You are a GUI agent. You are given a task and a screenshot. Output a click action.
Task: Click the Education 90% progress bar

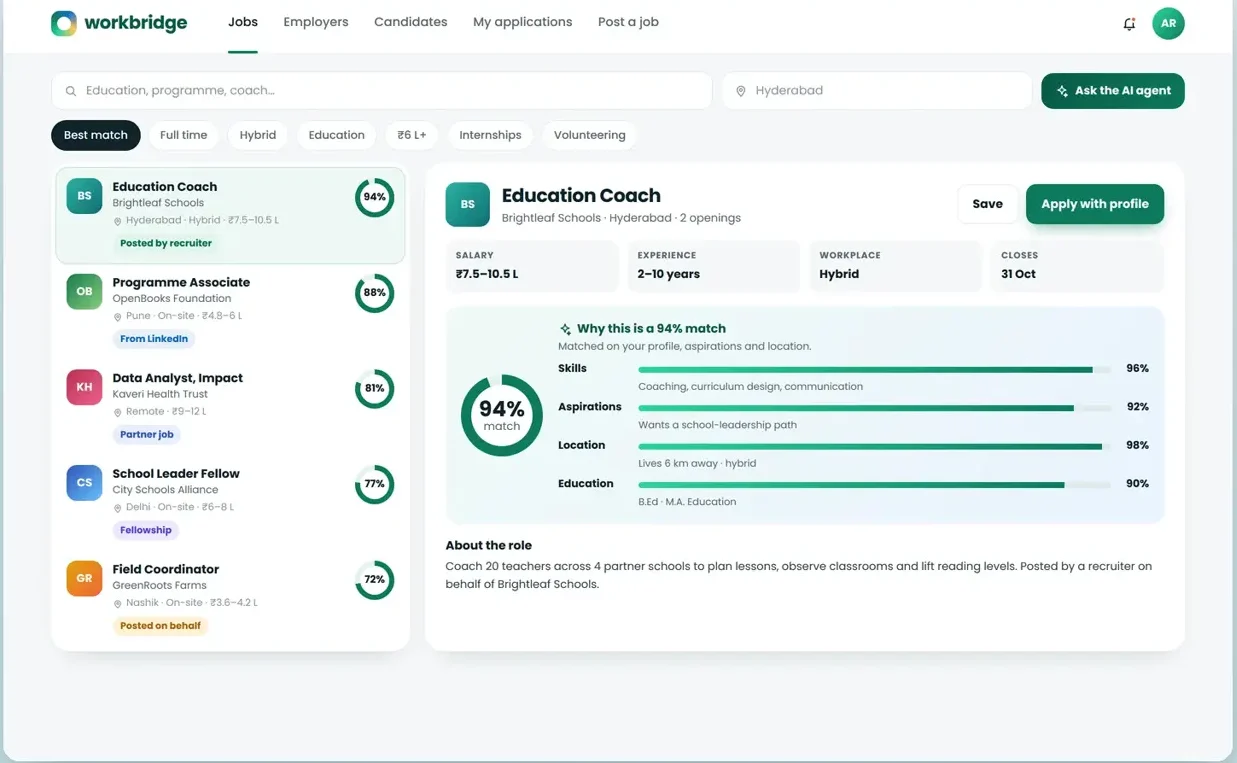[x=874, y=485]
